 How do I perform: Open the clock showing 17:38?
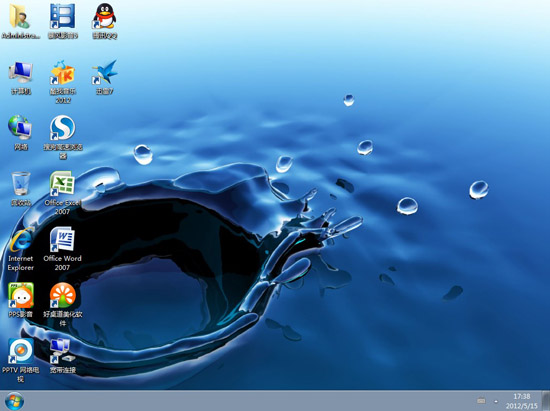pyautogui.click(x=522, y=401)
